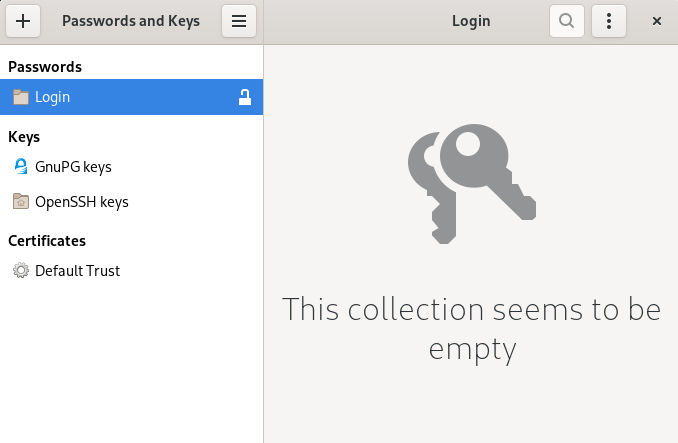Open the hamburger main menu

click(x=239, y=21)
